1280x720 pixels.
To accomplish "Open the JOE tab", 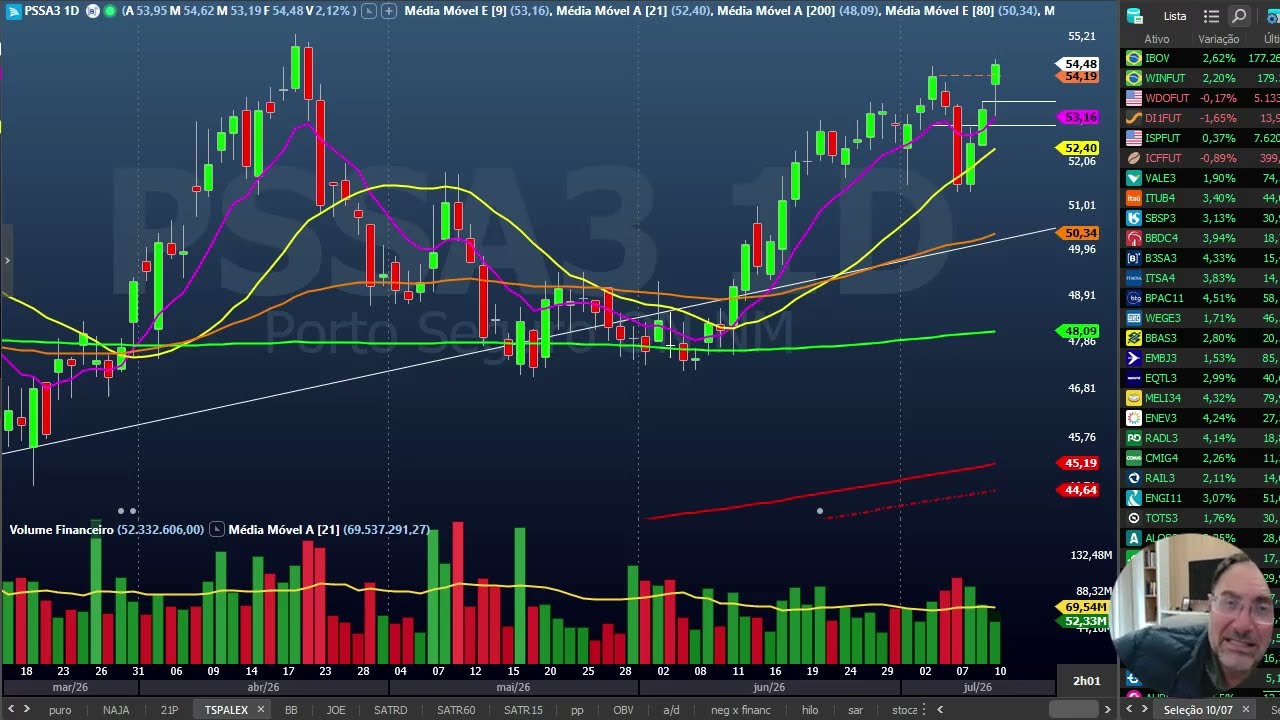I will [x=336, y=710].
